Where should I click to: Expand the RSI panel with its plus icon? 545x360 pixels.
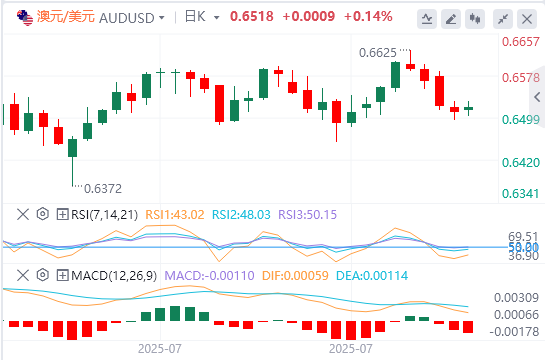point(62,214)
